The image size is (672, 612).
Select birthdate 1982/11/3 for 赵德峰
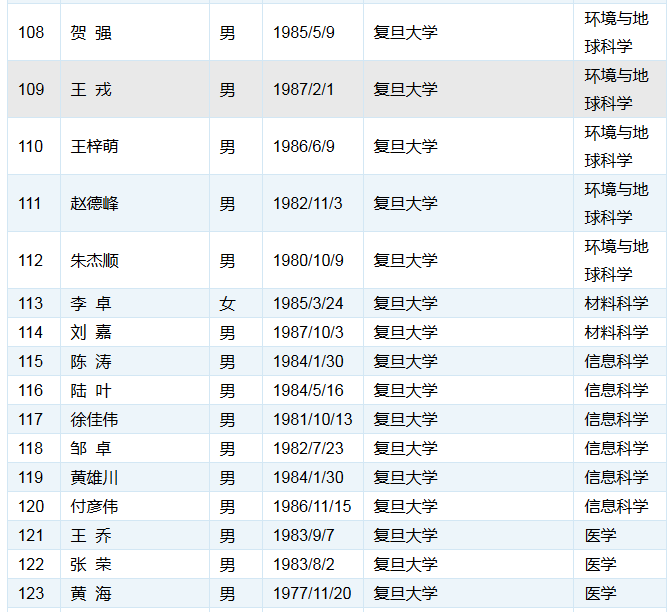click(307, 204)
